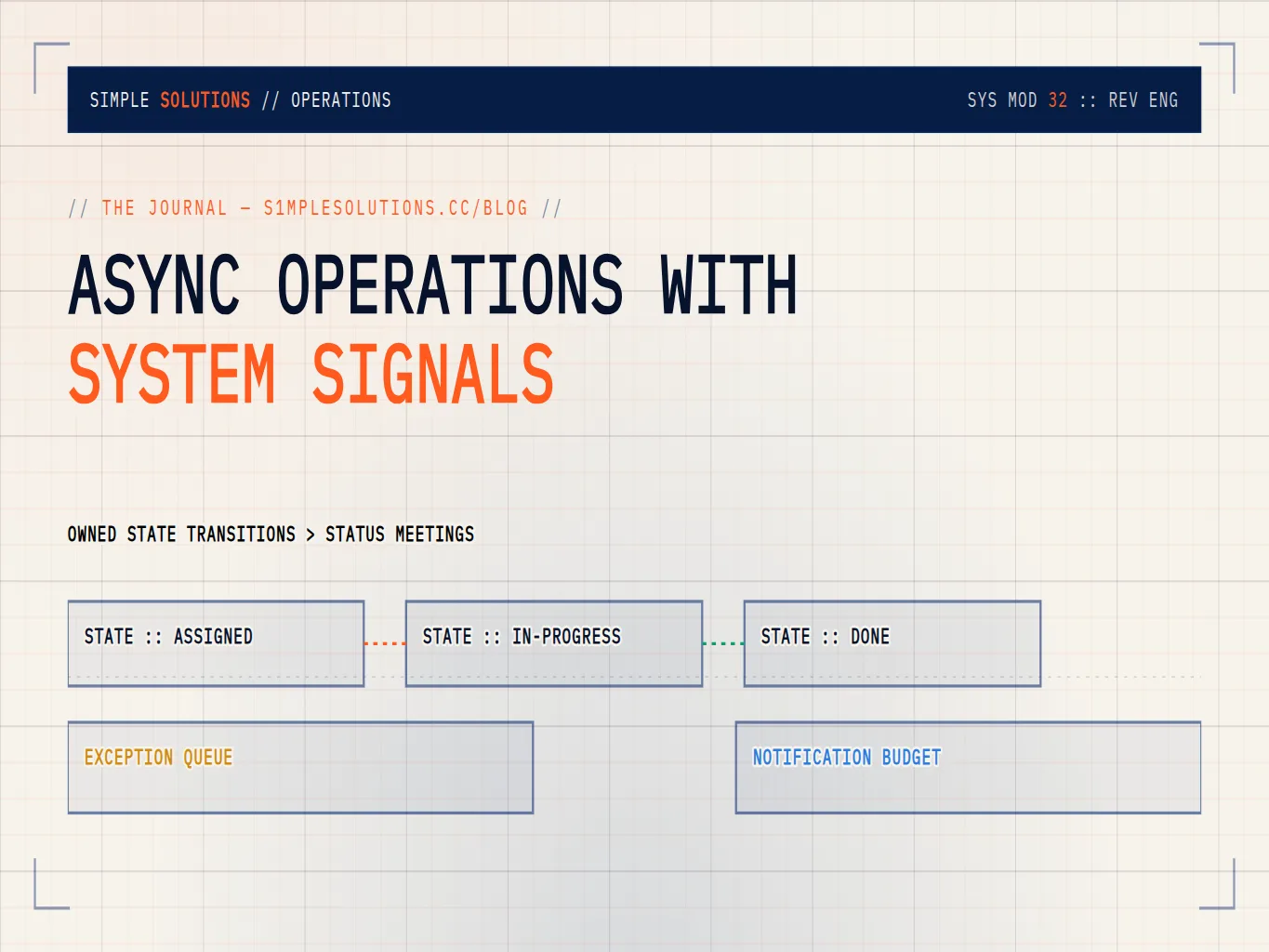
Task: Select the STATE :: DONE box
Action: [x=892, y=643]
